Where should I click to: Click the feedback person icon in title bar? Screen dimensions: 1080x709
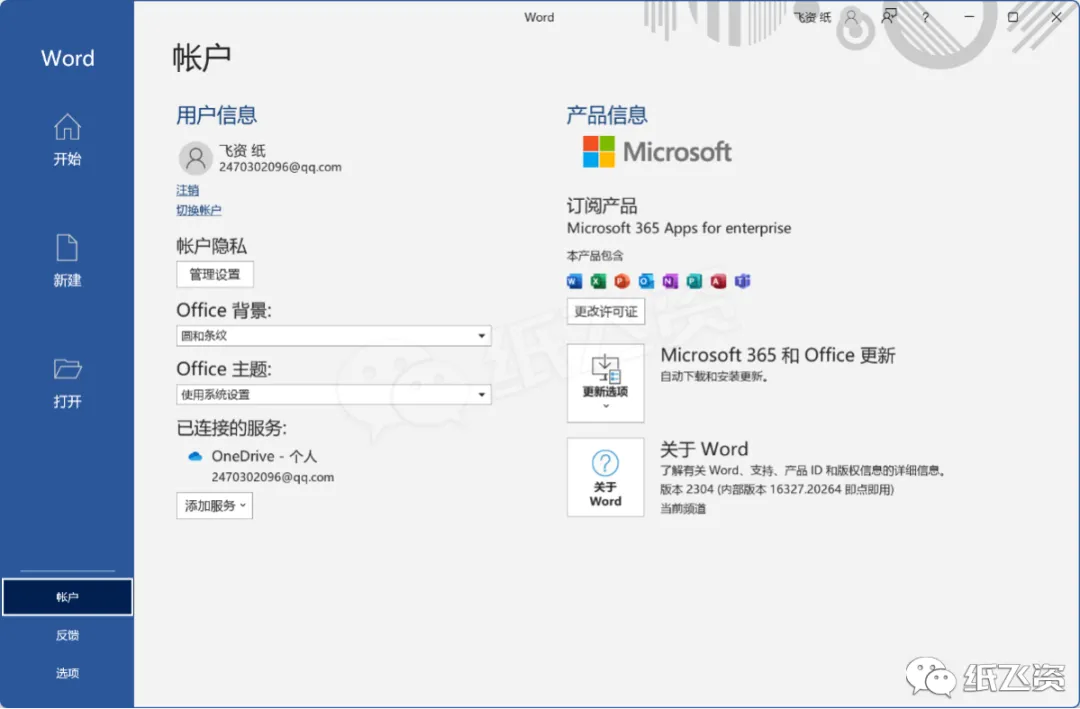click(x=889, y=17)
